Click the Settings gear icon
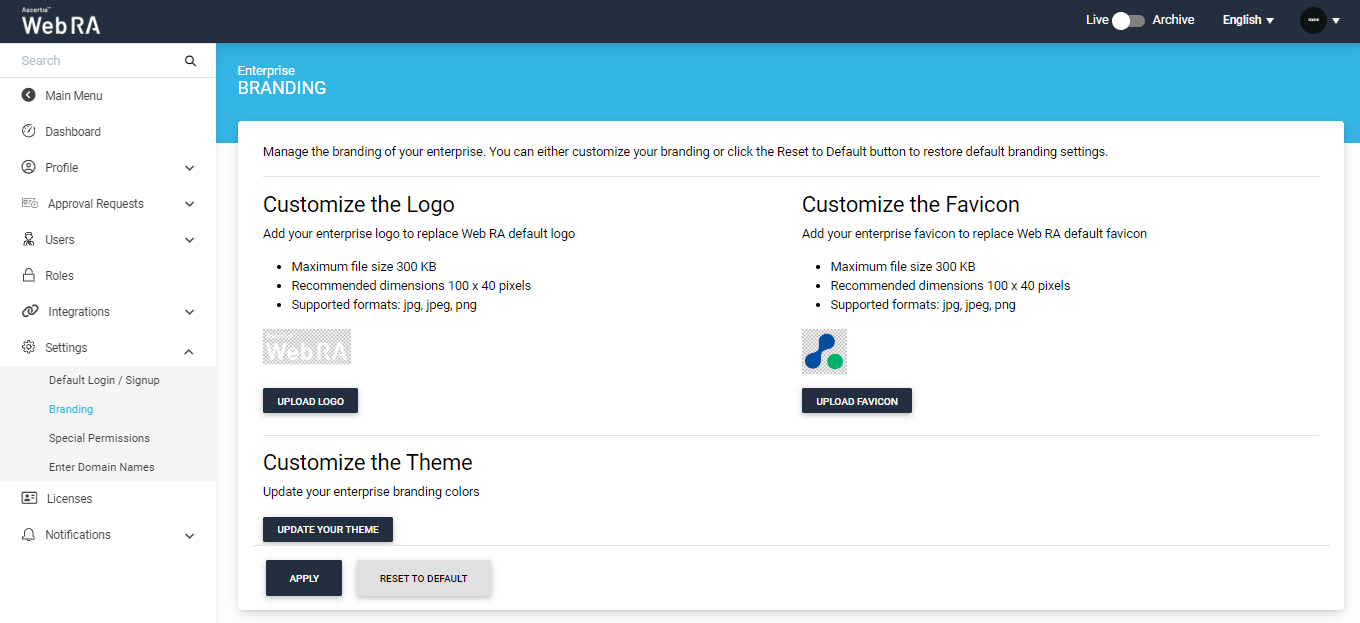The image size is (1360, 623). [29, 348]
